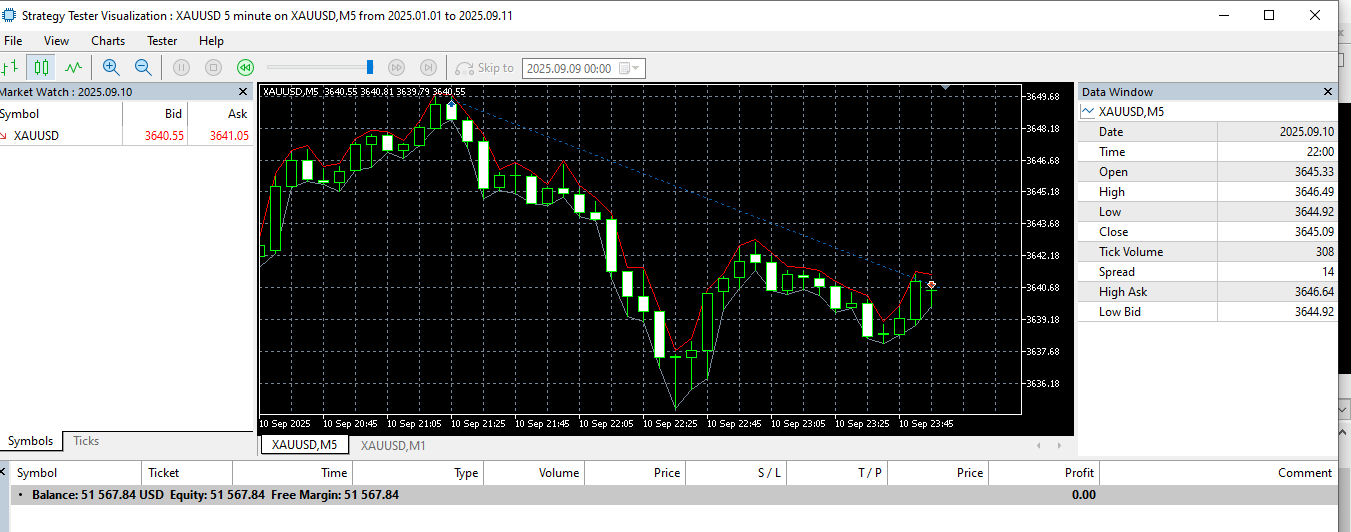Open the Charts menu

click(108, 41)
